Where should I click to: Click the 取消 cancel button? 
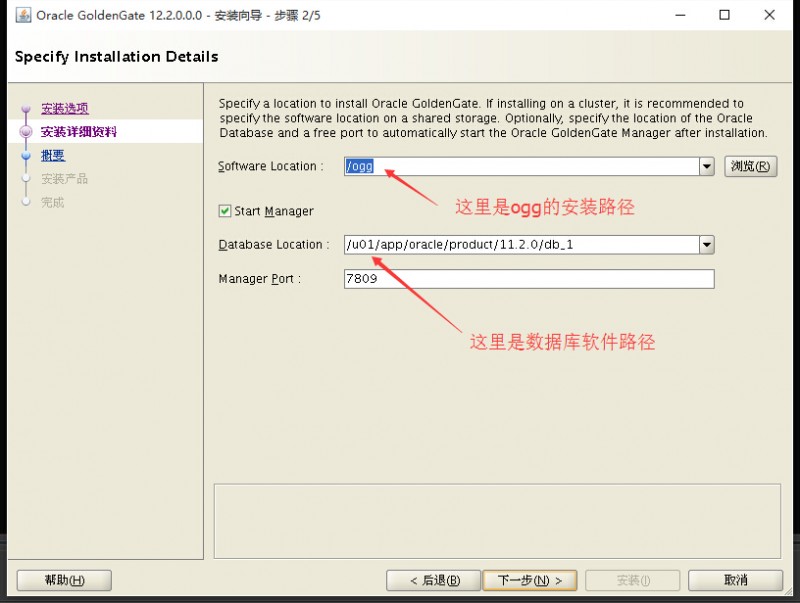(x=736, y=580)
